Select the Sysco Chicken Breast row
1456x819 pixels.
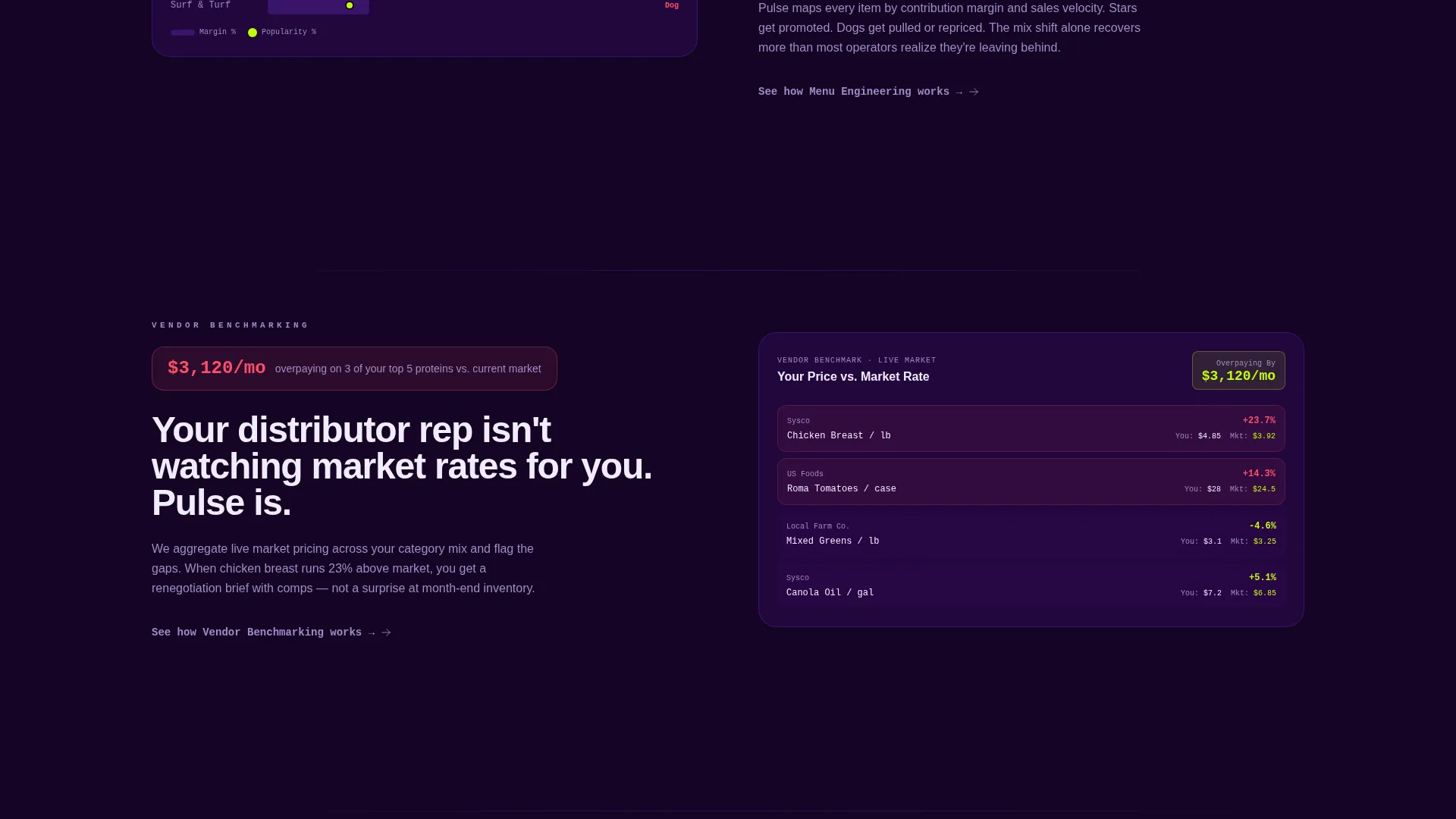click(x=1031, y=428)
